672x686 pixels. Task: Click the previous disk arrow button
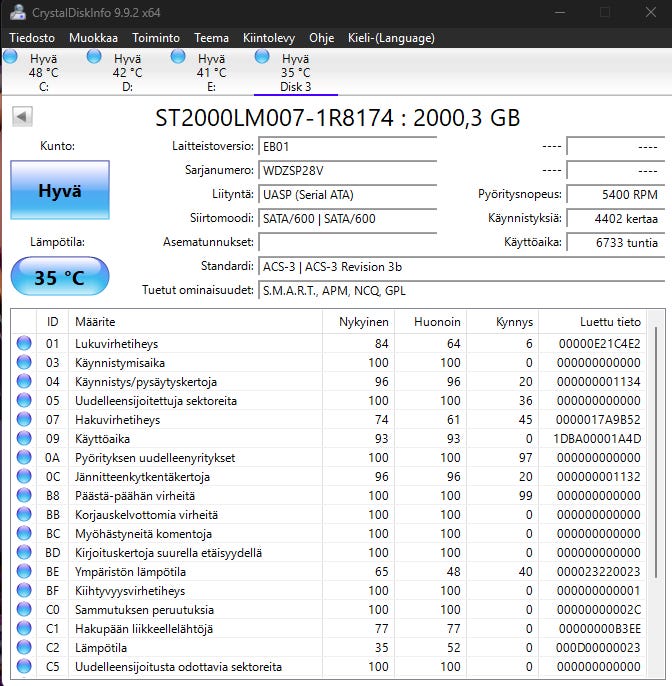(22, 116)
